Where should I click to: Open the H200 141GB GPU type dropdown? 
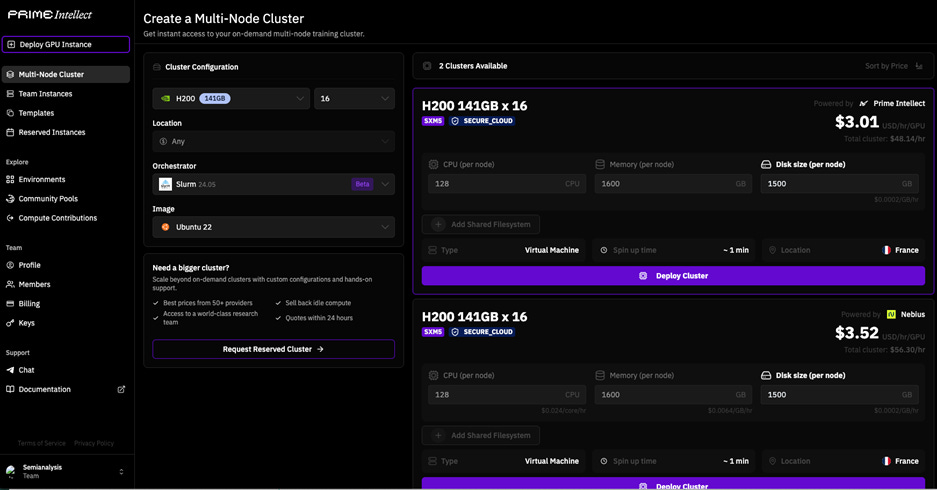(x=231, y=99)
